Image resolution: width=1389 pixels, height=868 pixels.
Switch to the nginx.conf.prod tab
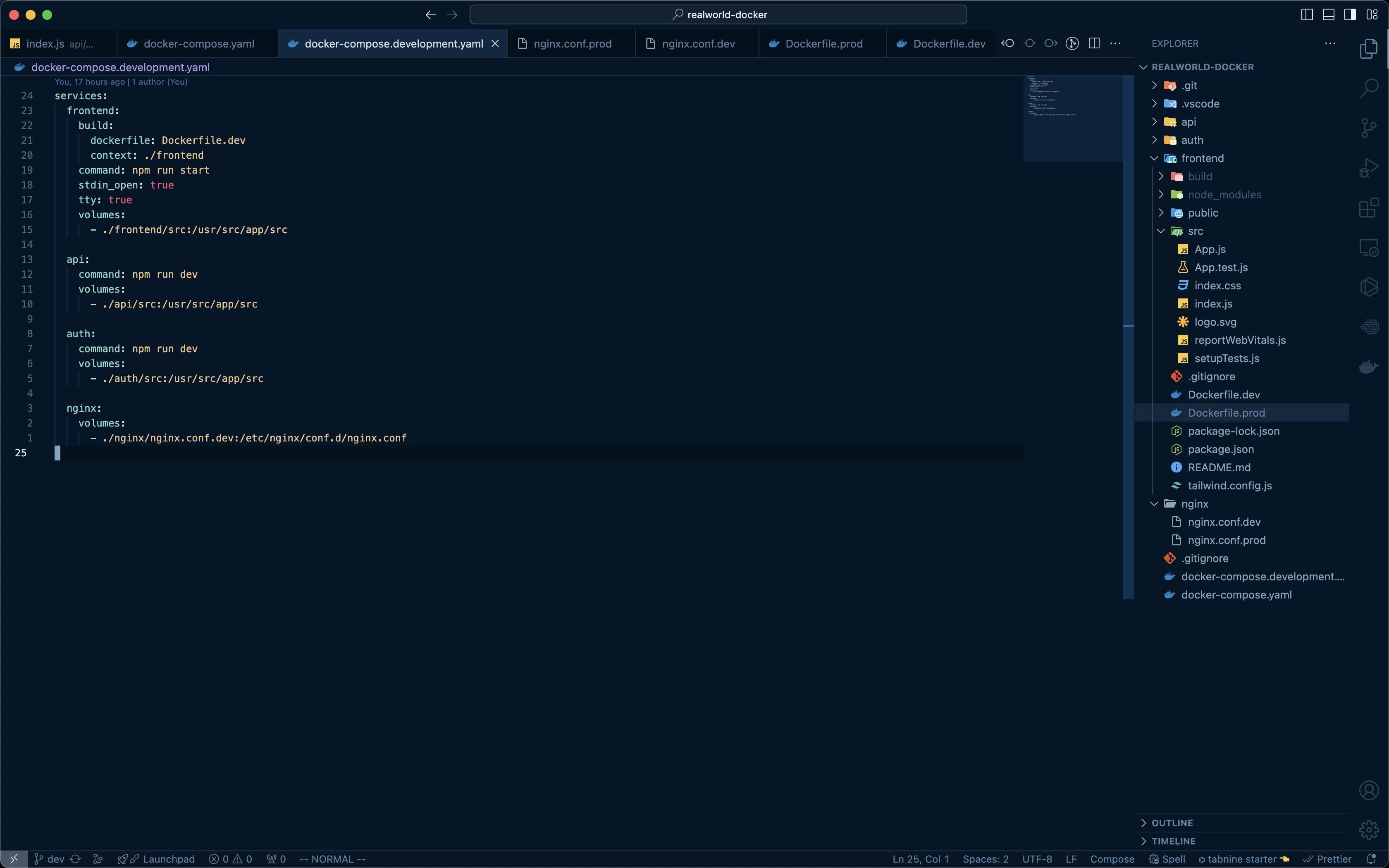click(x=572, y=44)
